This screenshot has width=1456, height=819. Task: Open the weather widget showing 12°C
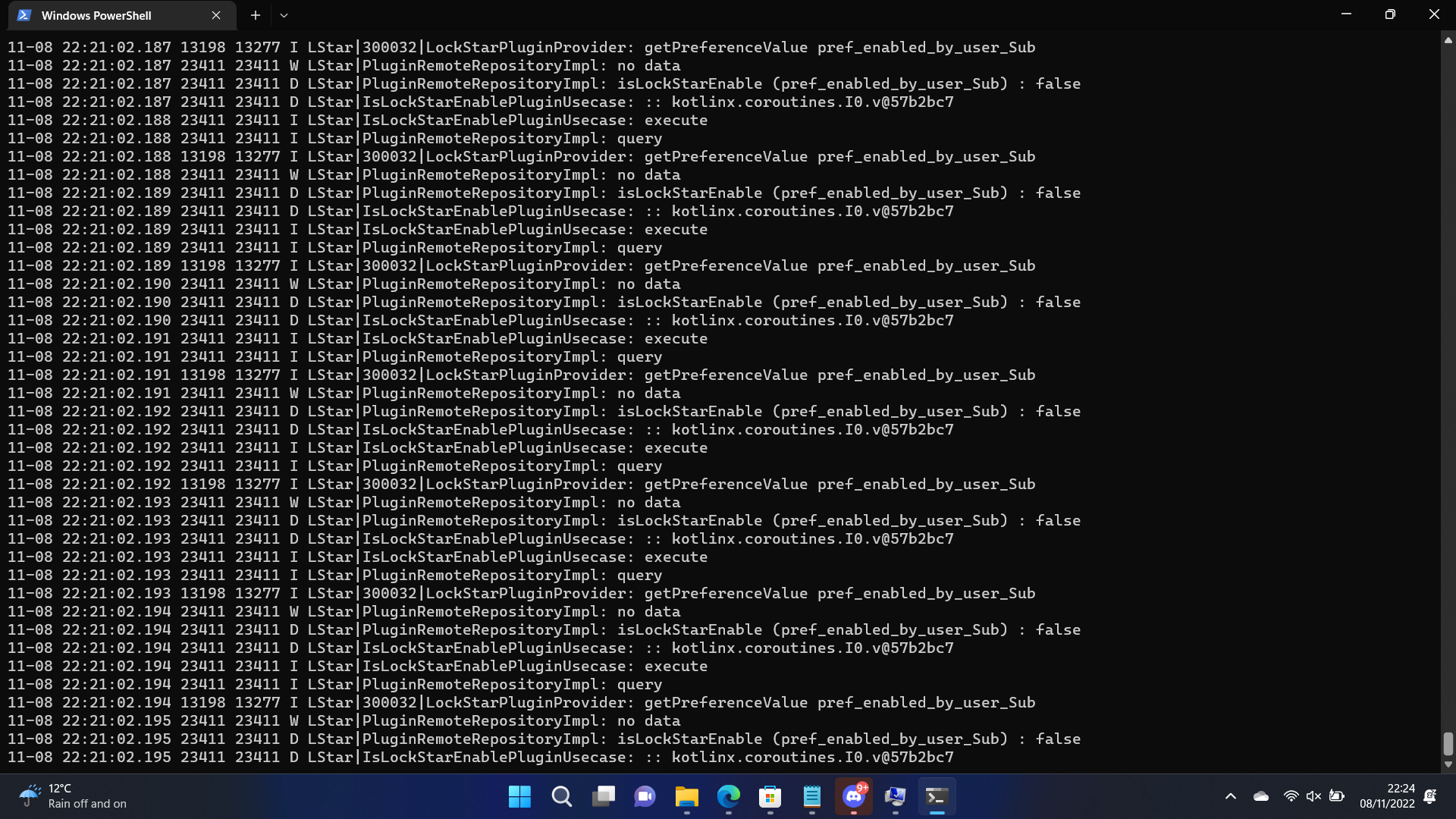coord(73,796)
